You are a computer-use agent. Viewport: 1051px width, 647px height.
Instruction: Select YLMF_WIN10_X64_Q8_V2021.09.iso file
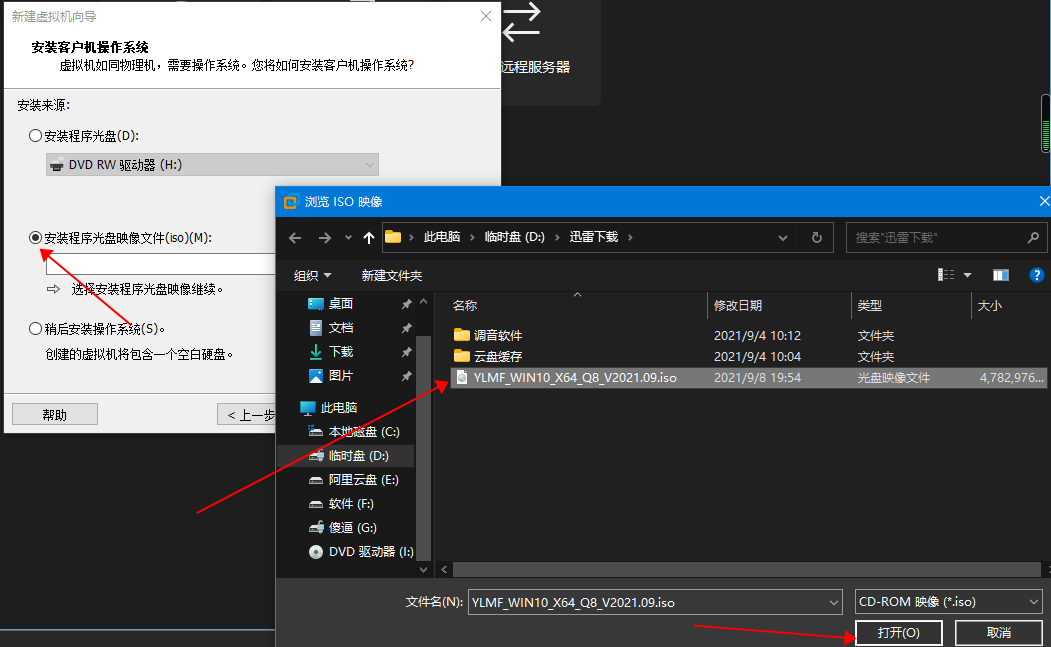747,377
